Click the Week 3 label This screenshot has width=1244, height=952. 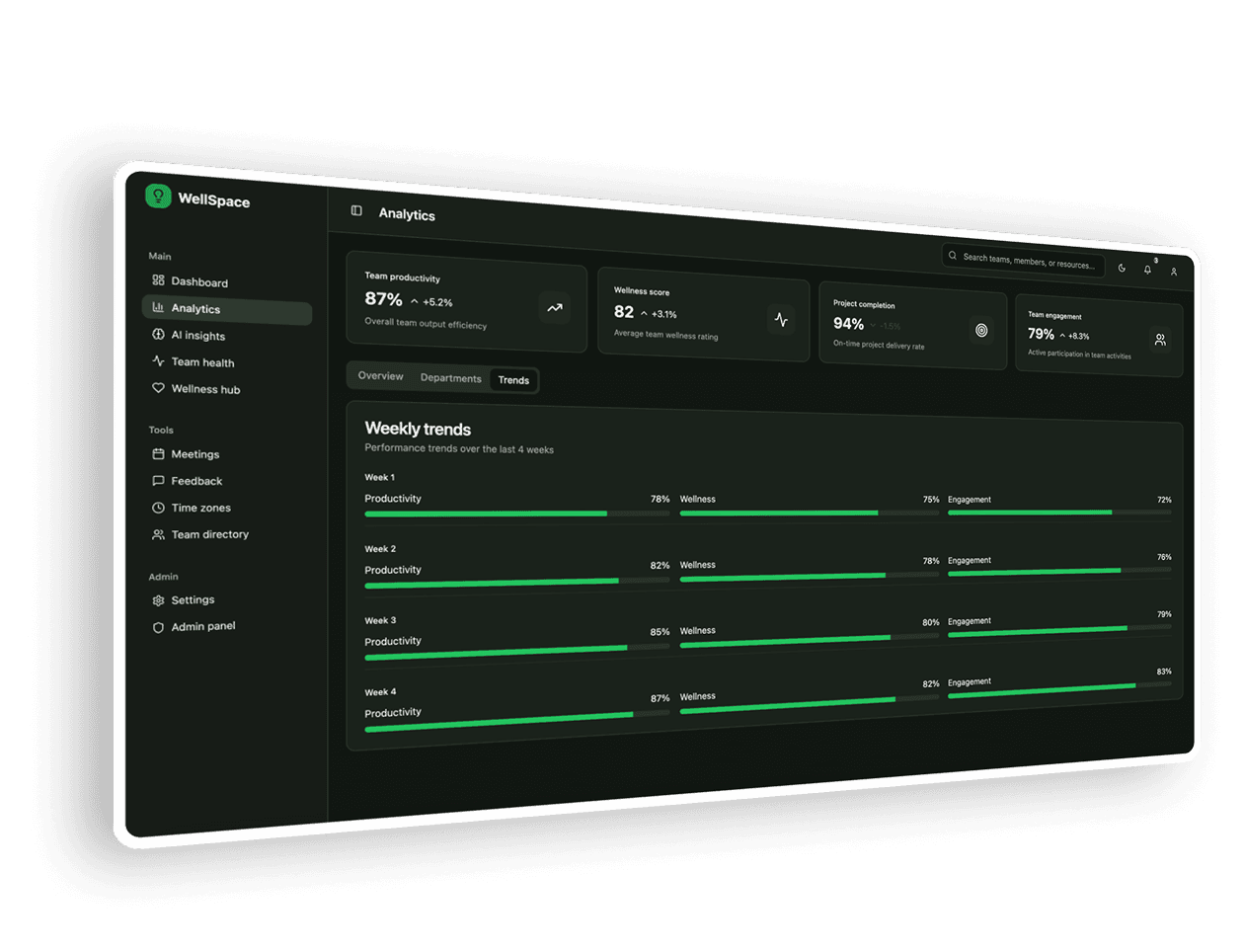(380, 620)
